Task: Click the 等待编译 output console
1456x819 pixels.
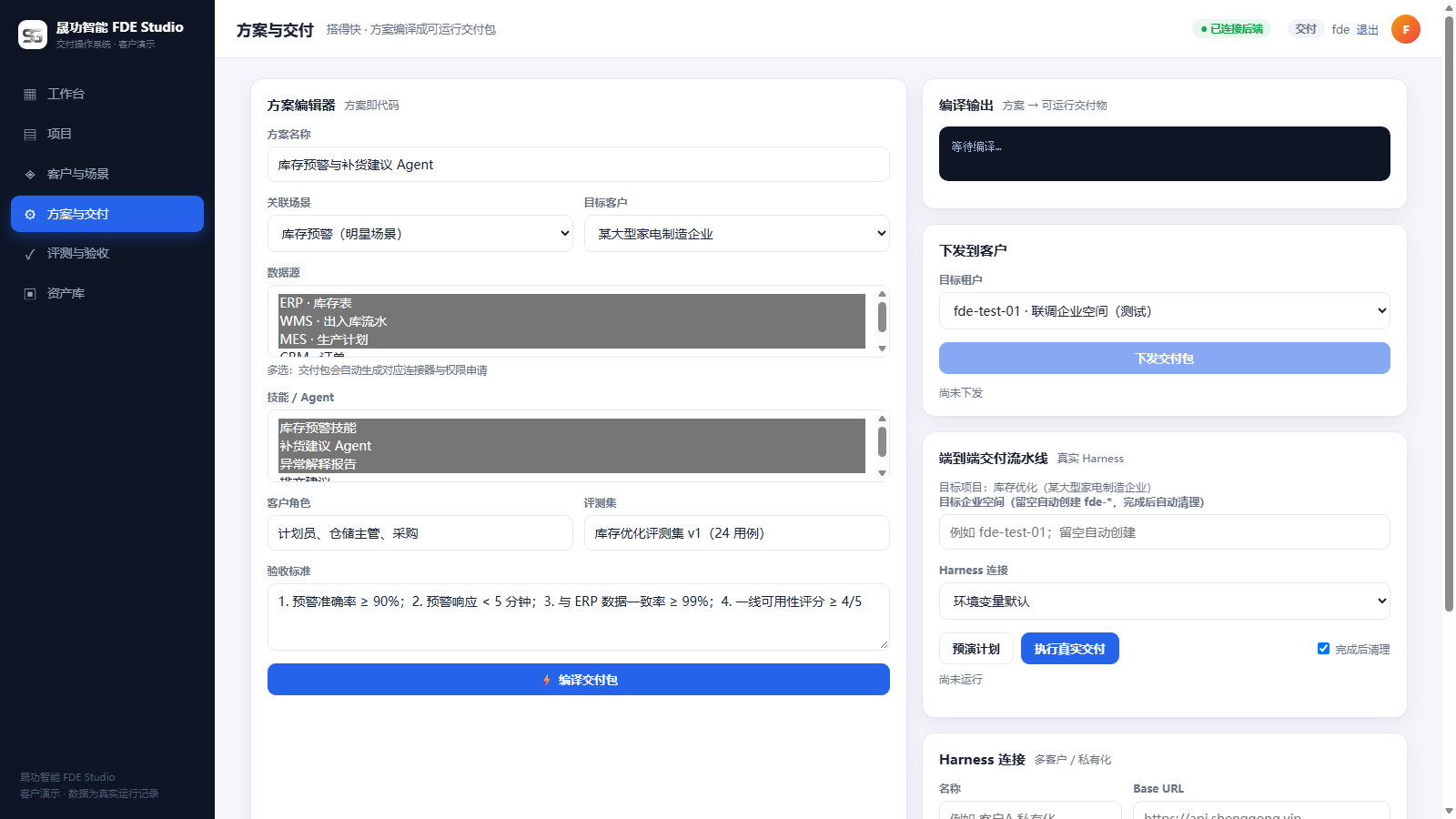Action: [1165, 154]
